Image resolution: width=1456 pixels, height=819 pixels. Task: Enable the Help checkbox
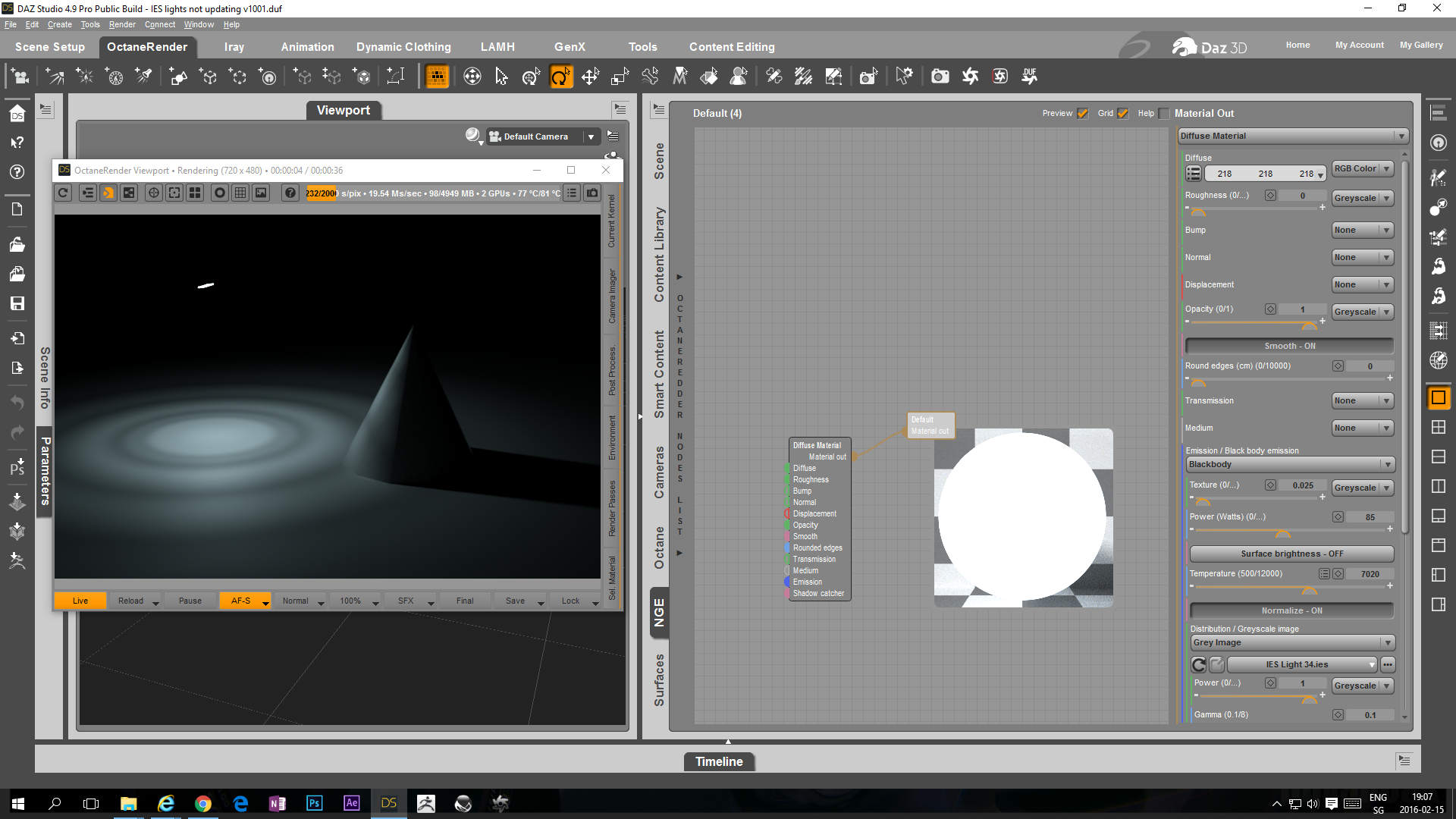click(x=1164, y=114)
